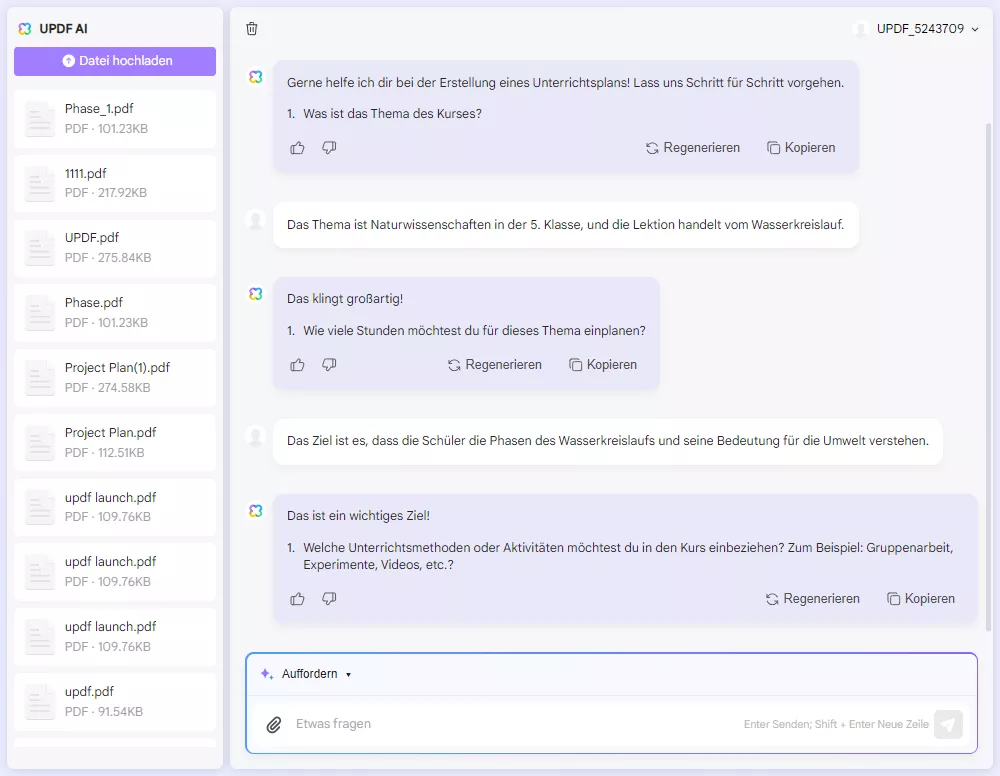Copy the 'Unterrichtsmethoden' response
The image size is (1000, 776).
(921, 599)
